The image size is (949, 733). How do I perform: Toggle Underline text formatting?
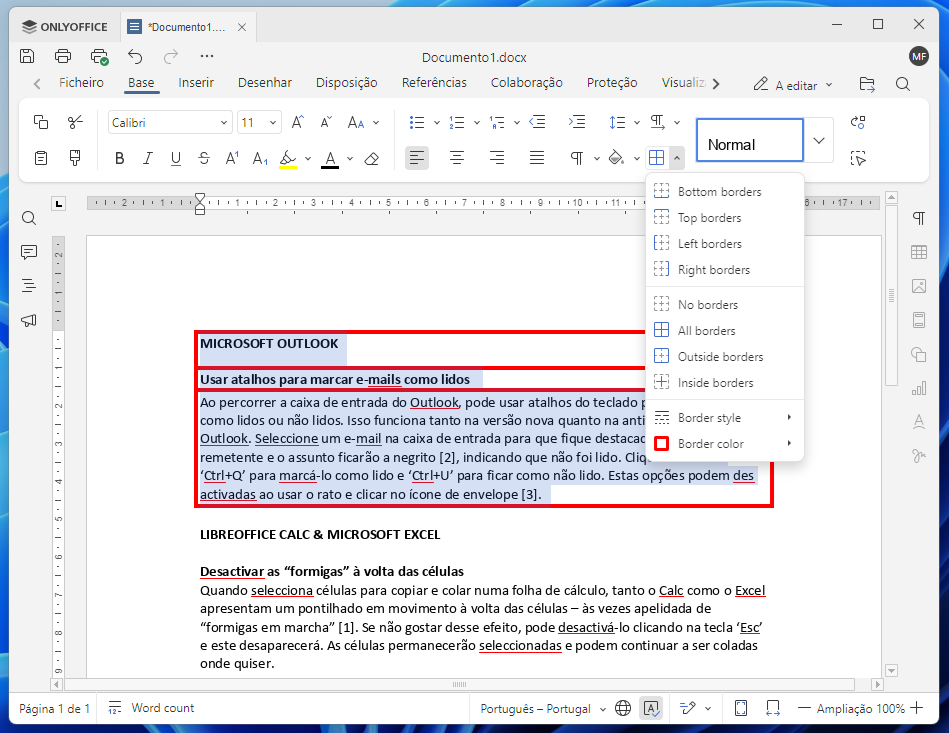click(176, 158)
